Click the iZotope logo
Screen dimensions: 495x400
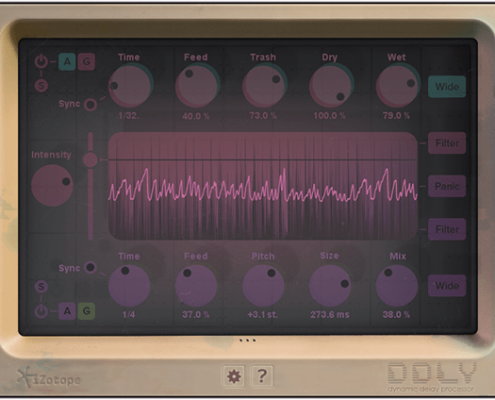tap(49, 378)
